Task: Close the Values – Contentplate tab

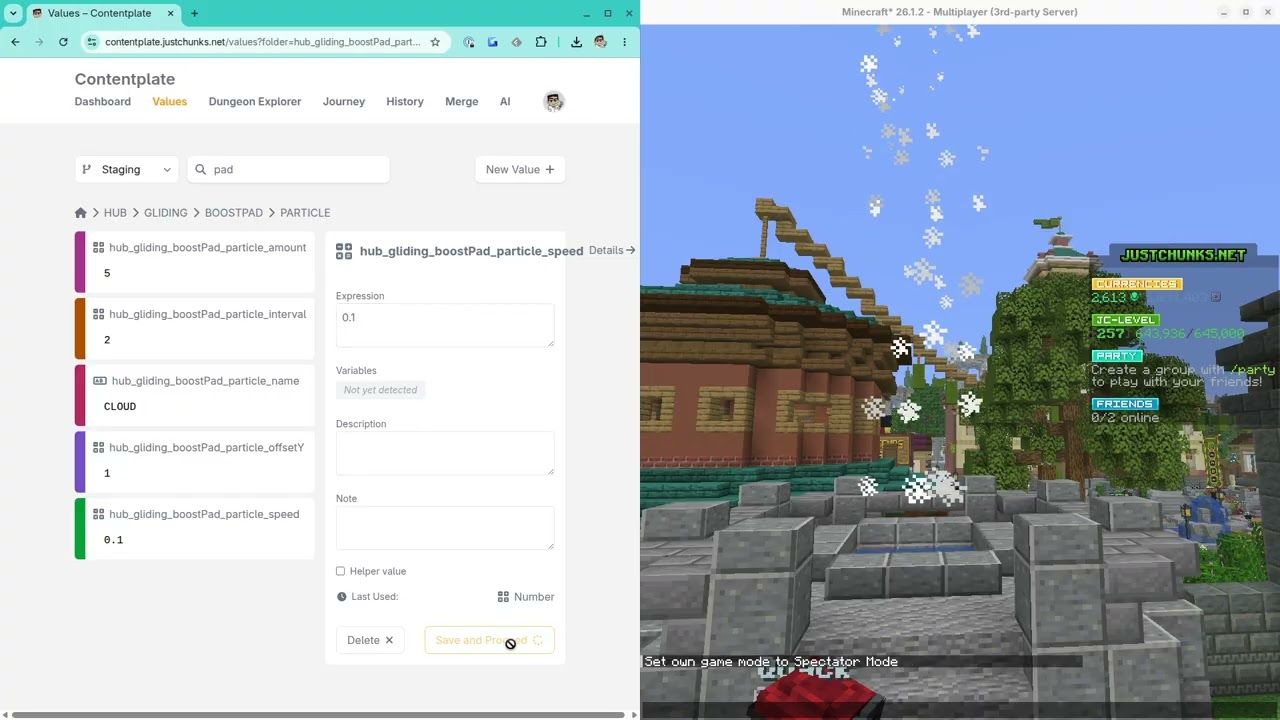Action: pos(173,13)
